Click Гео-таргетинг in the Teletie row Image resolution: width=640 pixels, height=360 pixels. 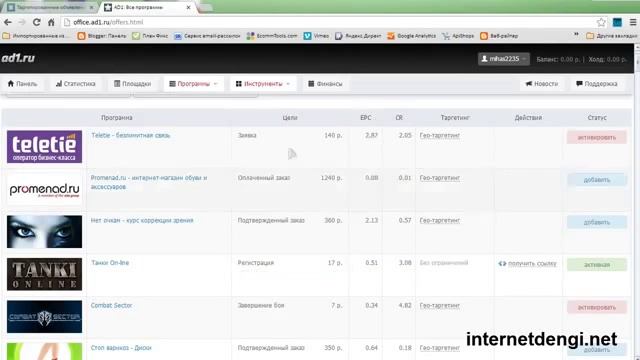[x=440, y=136]
